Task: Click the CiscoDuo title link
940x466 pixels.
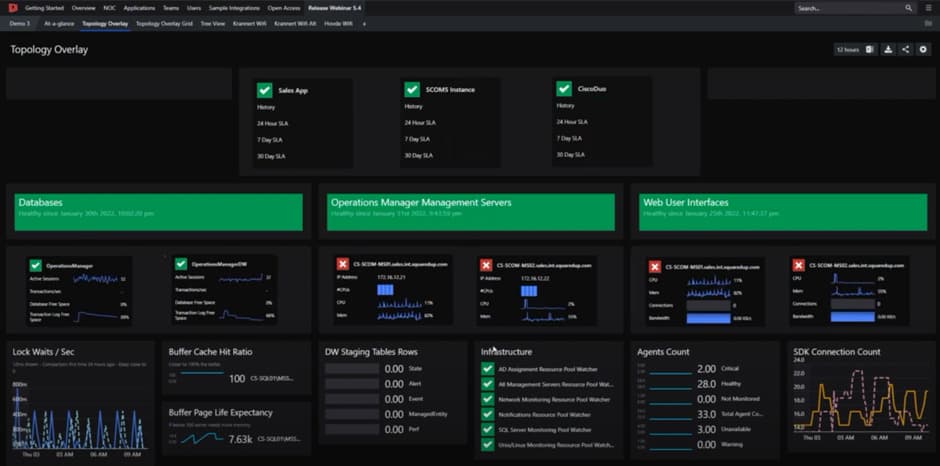Action: point(591,89)
